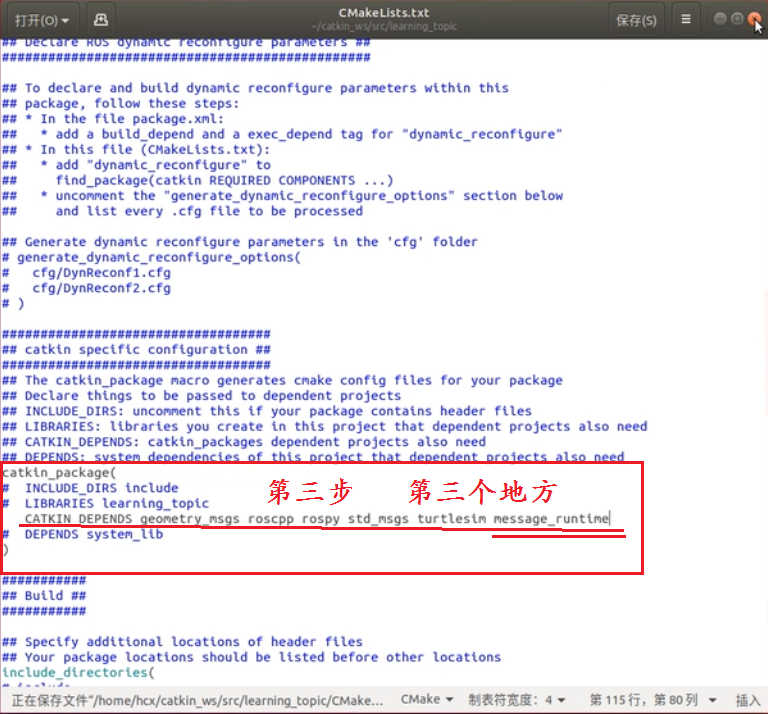Click the new document icon button
The image size is (768, 714).
tap(100, 20)
